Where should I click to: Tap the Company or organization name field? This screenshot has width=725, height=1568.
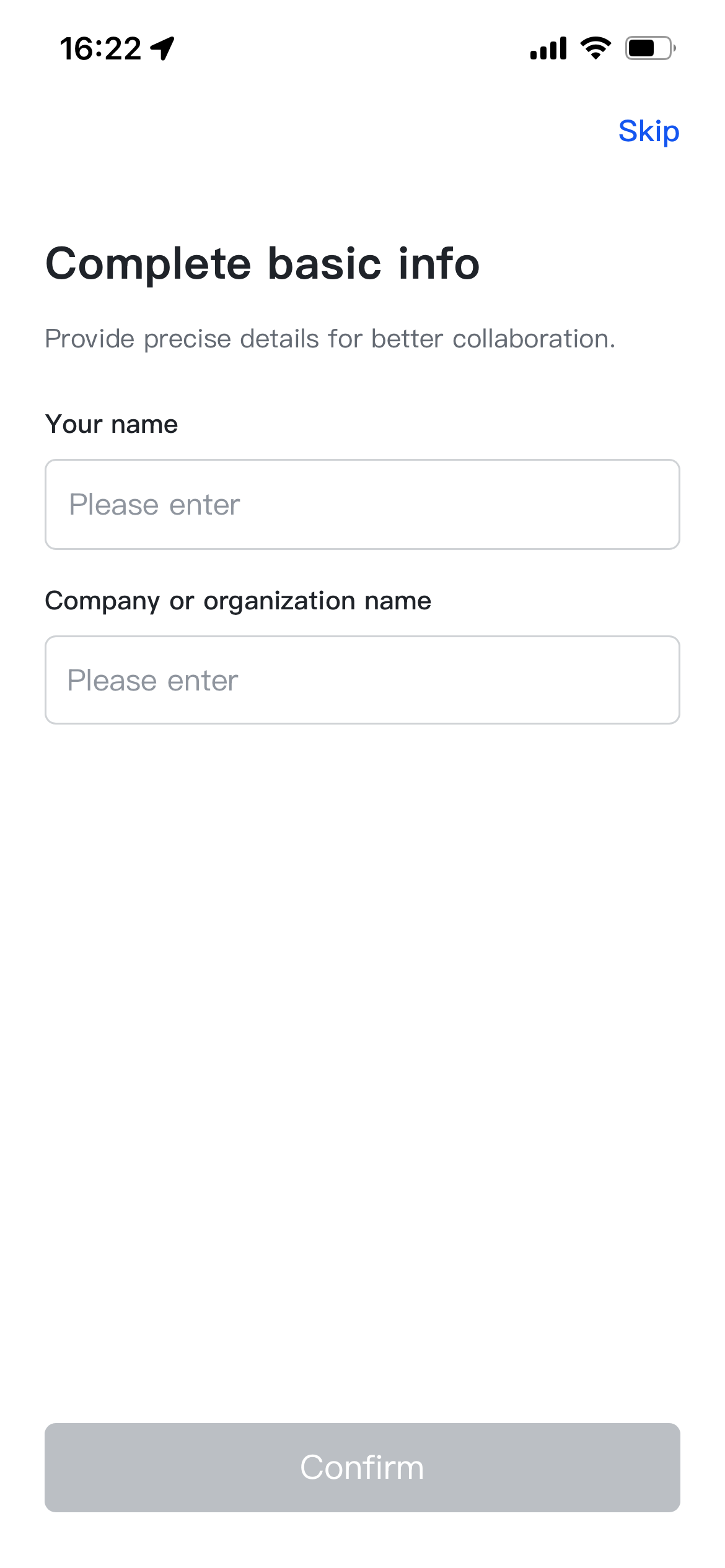point(362,679)
